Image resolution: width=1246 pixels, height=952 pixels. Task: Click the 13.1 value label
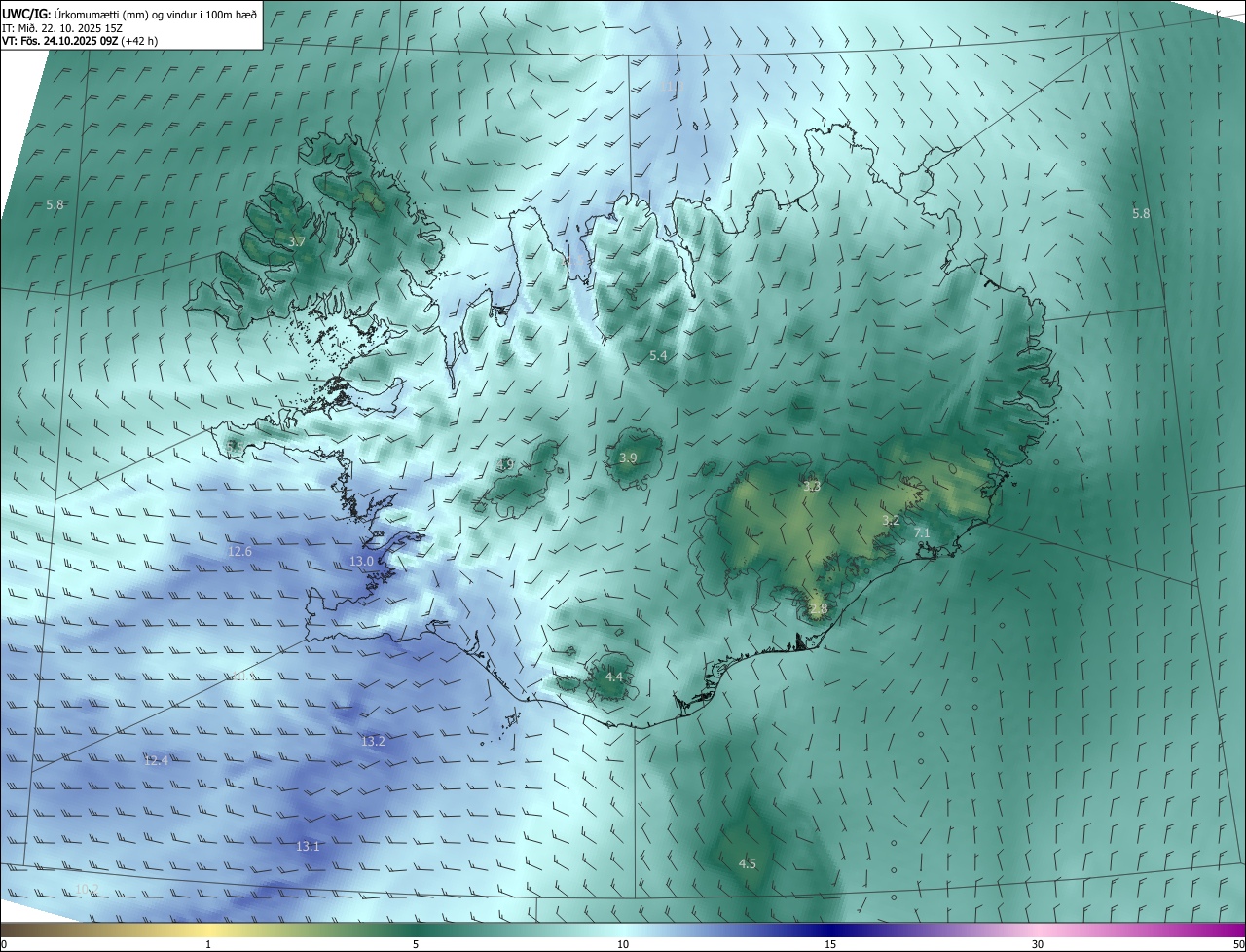point(308,847)
